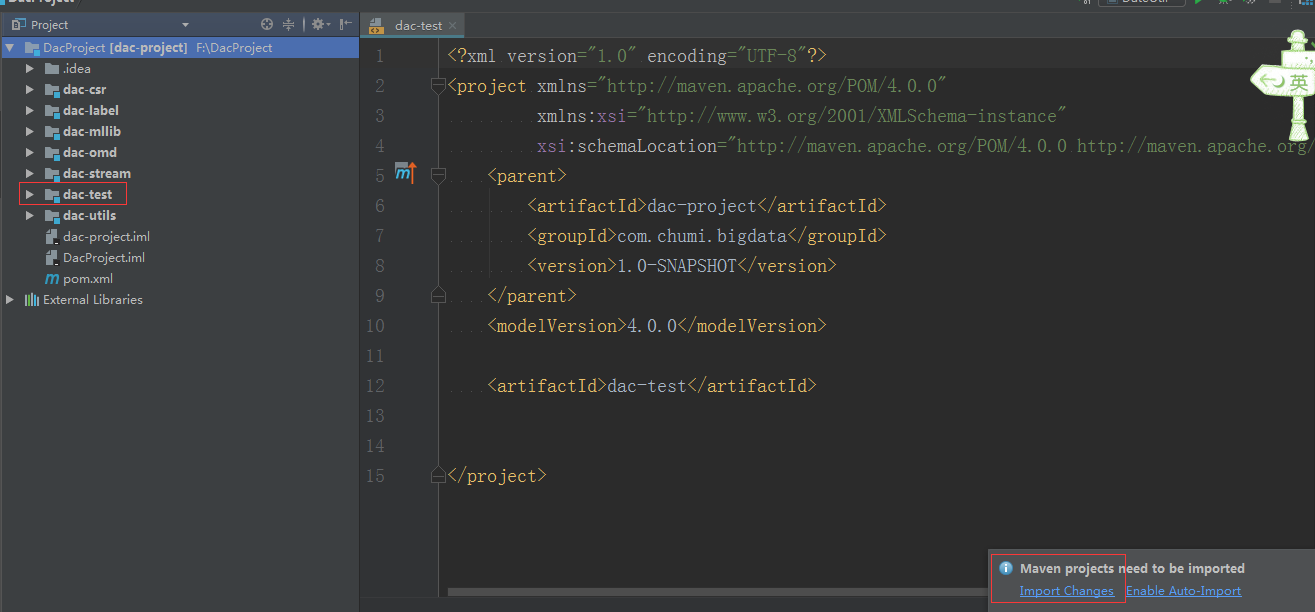Click the dac-label folder icon
Viewport: 1315px width, 612px height.
click(x=52, y=111)
